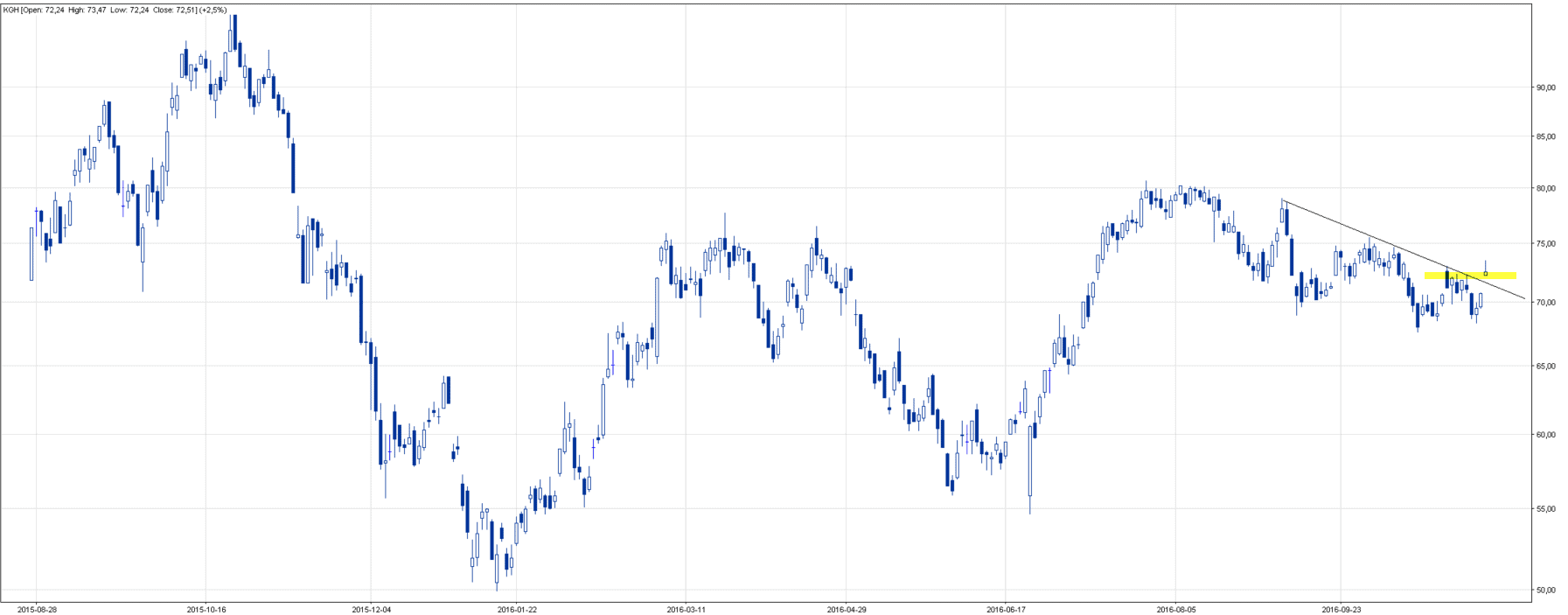Select the 65,00 price level label

click(x=1545, y=367)
